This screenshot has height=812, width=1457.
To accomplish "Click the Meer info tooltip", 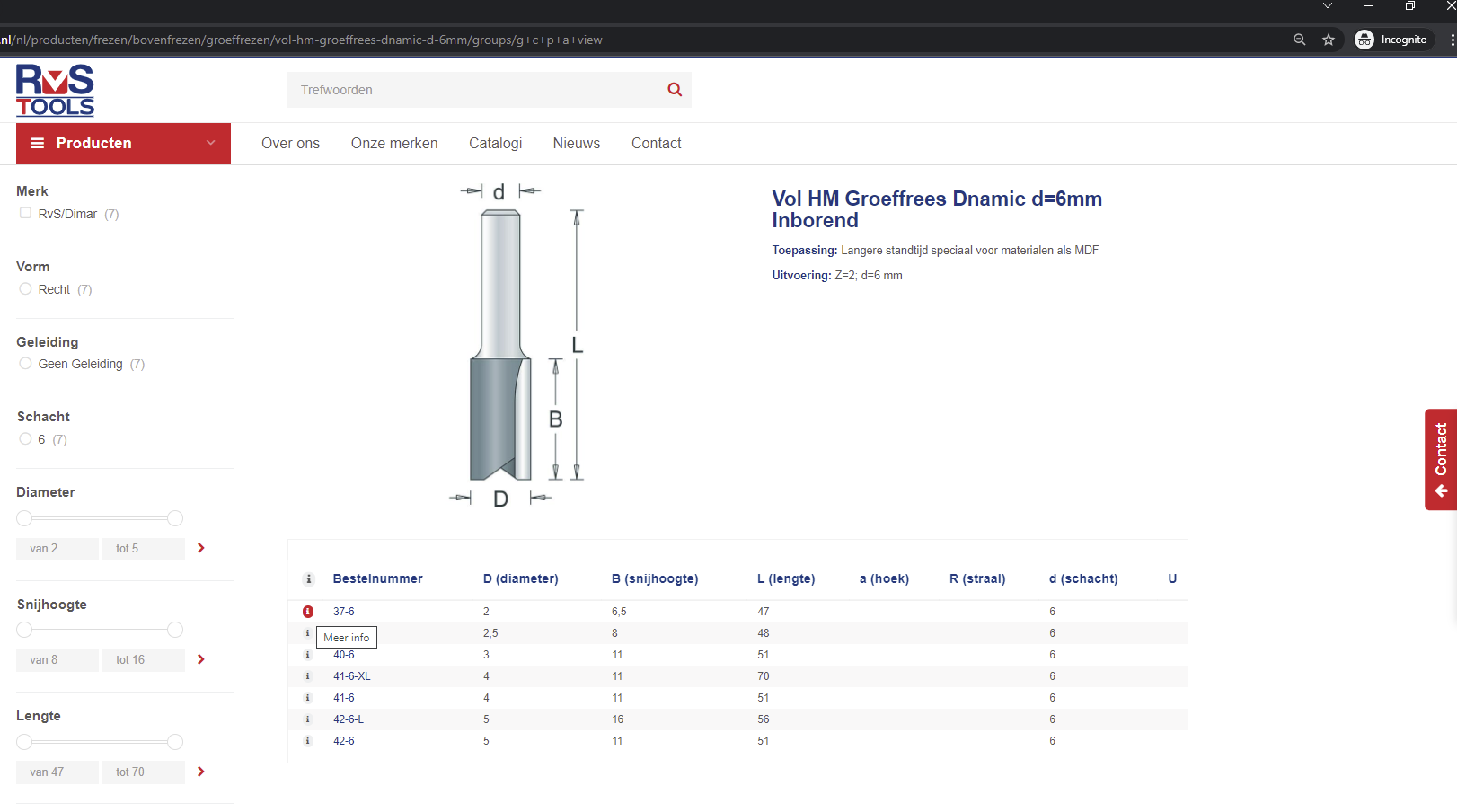I will pyautogui.click(x=347, y=638).
